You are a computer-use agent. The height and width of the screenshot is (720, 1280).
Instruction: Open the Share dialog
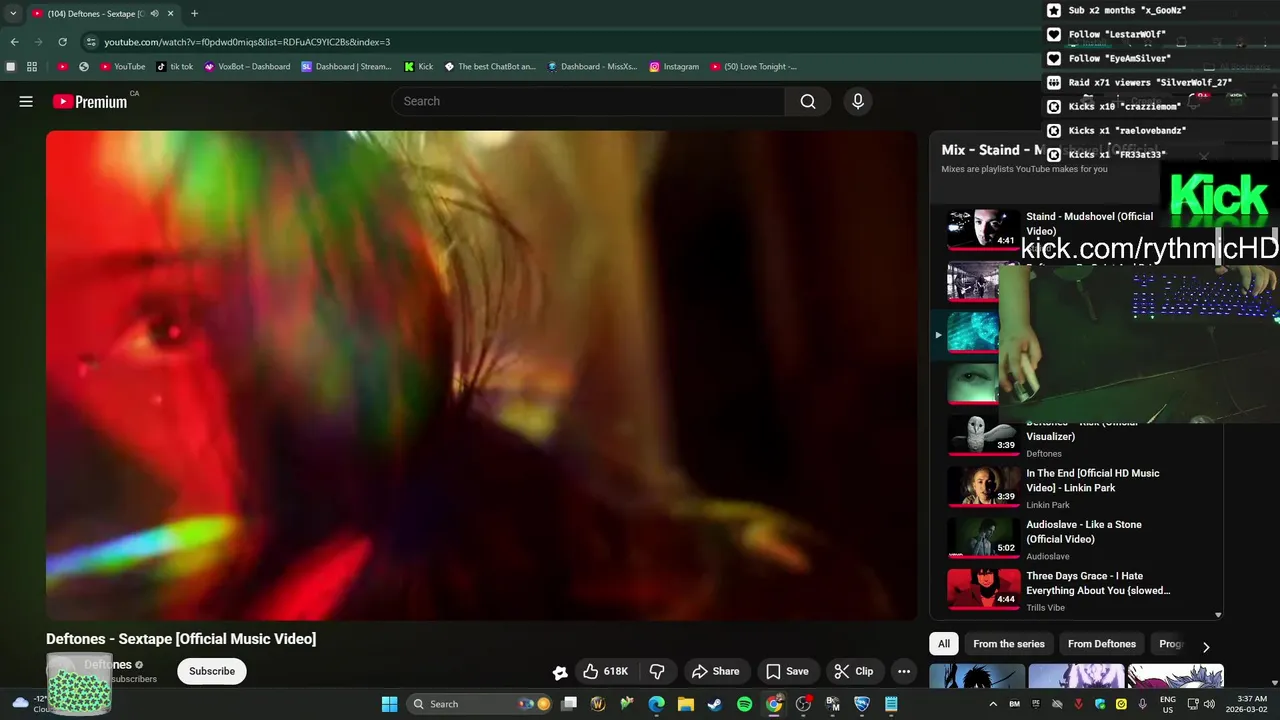click(x=715, y=671)
